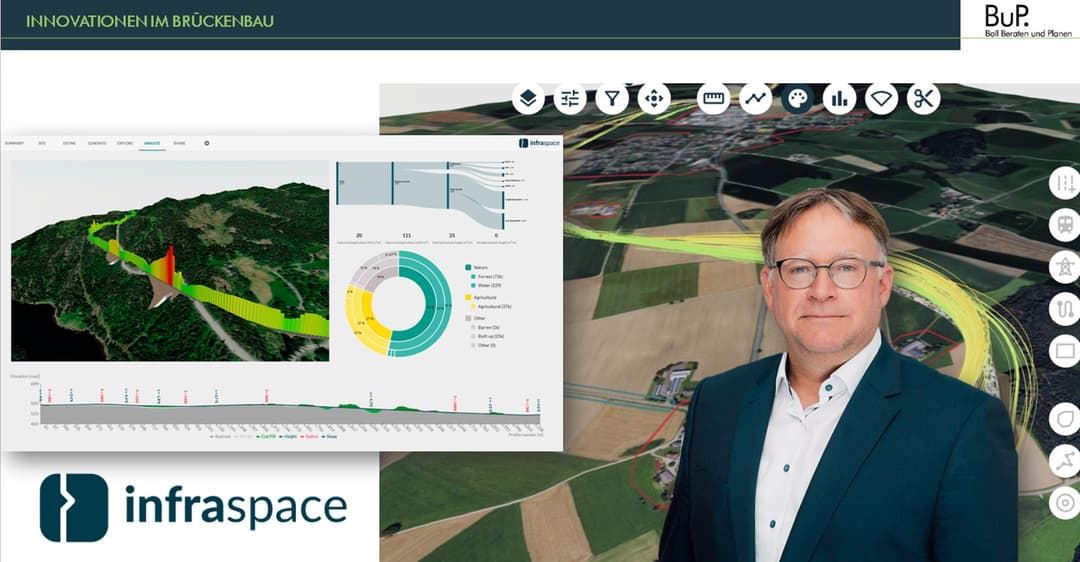
Task: Switch to the Generate tab
Action: [97, 143]
